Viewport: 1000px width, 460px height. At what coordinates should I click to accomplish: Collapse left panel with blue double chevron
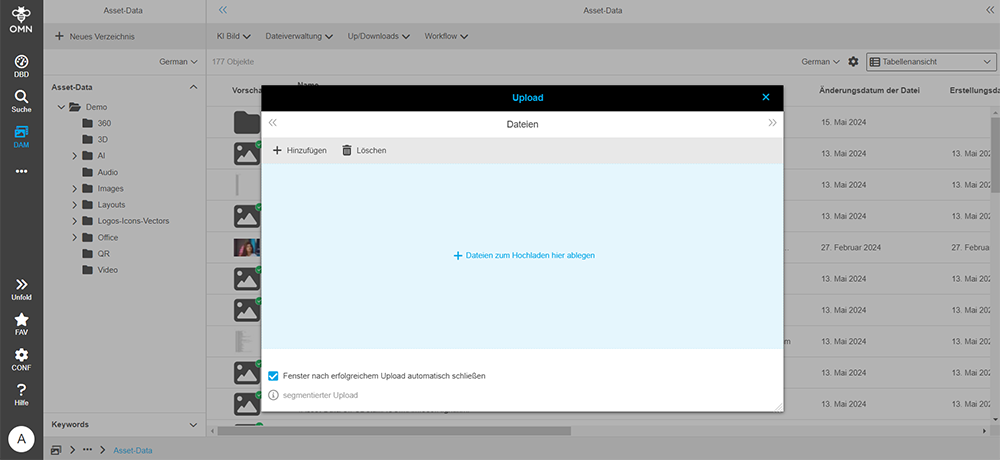coord(223,10)
